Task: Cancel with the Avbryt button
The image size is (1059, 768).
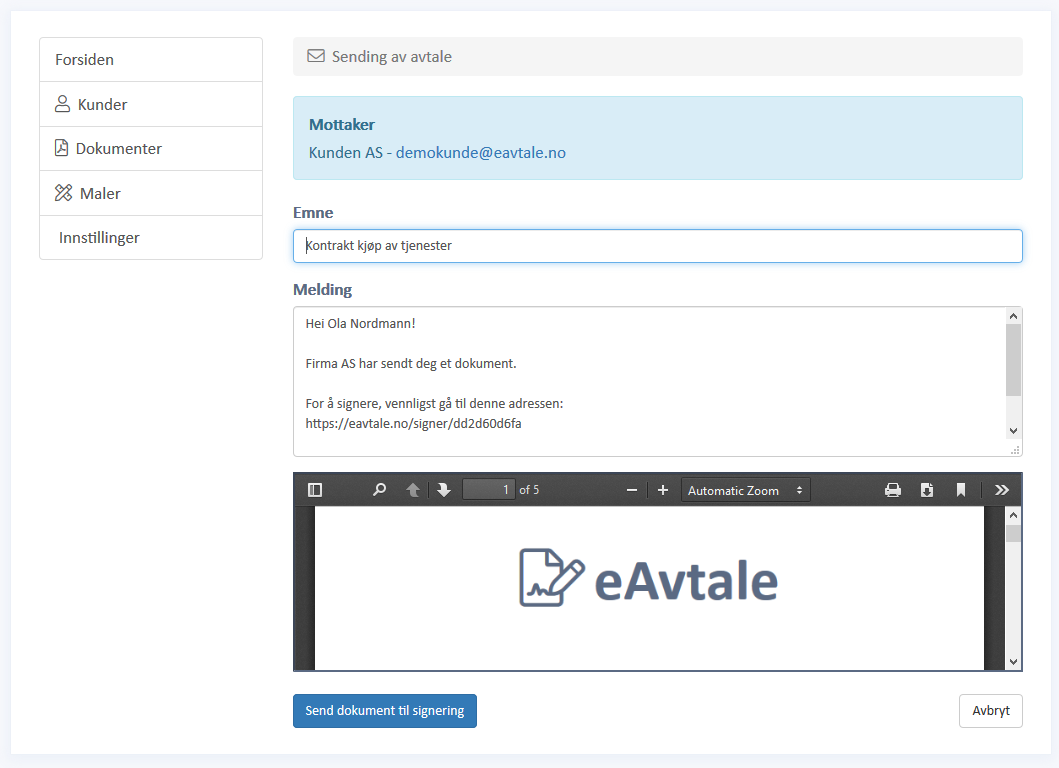Action: 989,710
